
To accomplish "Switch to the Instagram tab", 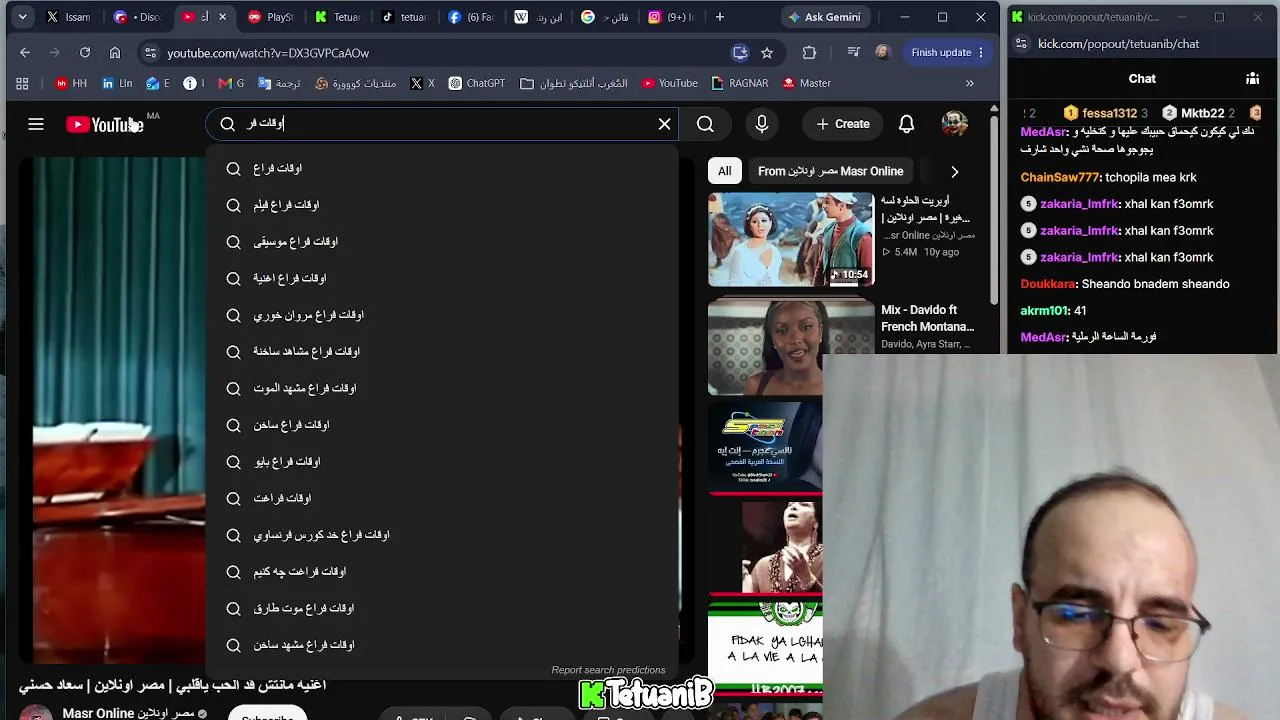I will pyautogui.click(x=673, y=17).
